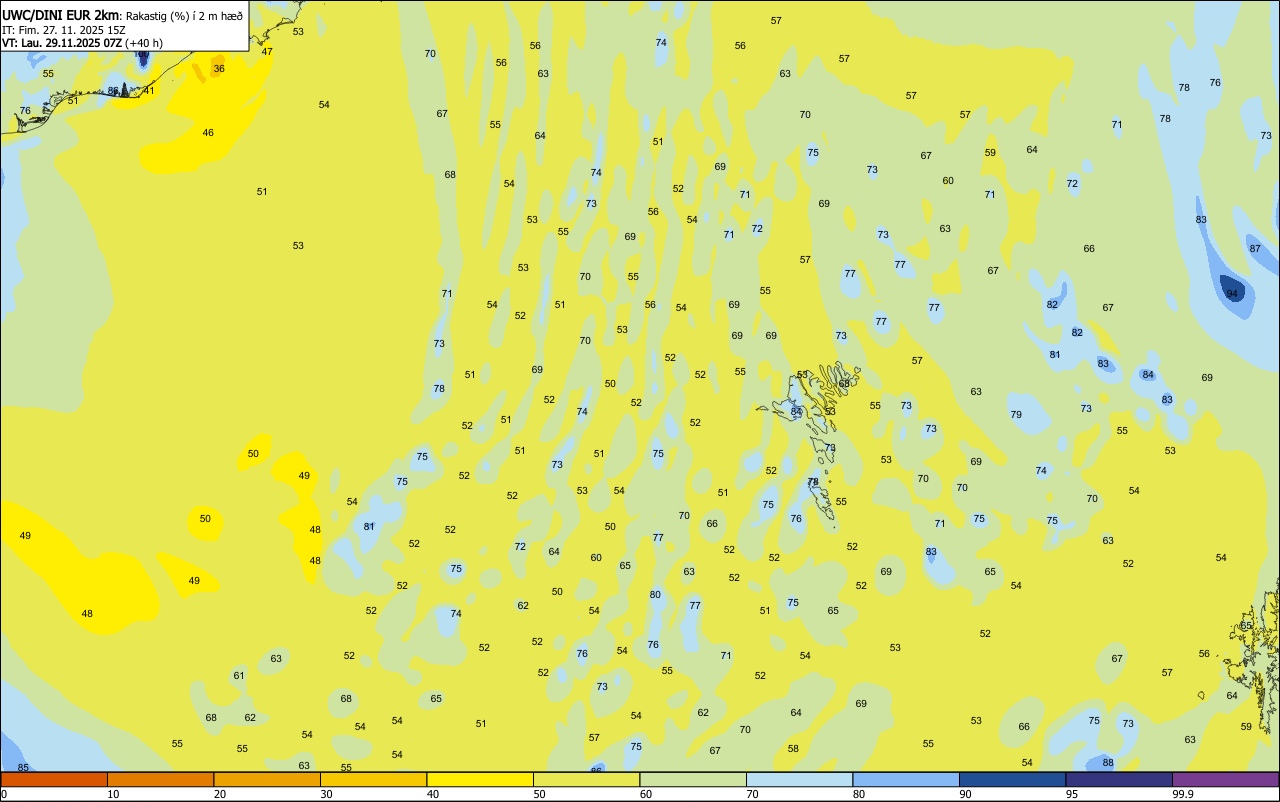This screenshot has width=1280, height=802.
Task: Click the 46 value on the map
Action: click(208, 132)
